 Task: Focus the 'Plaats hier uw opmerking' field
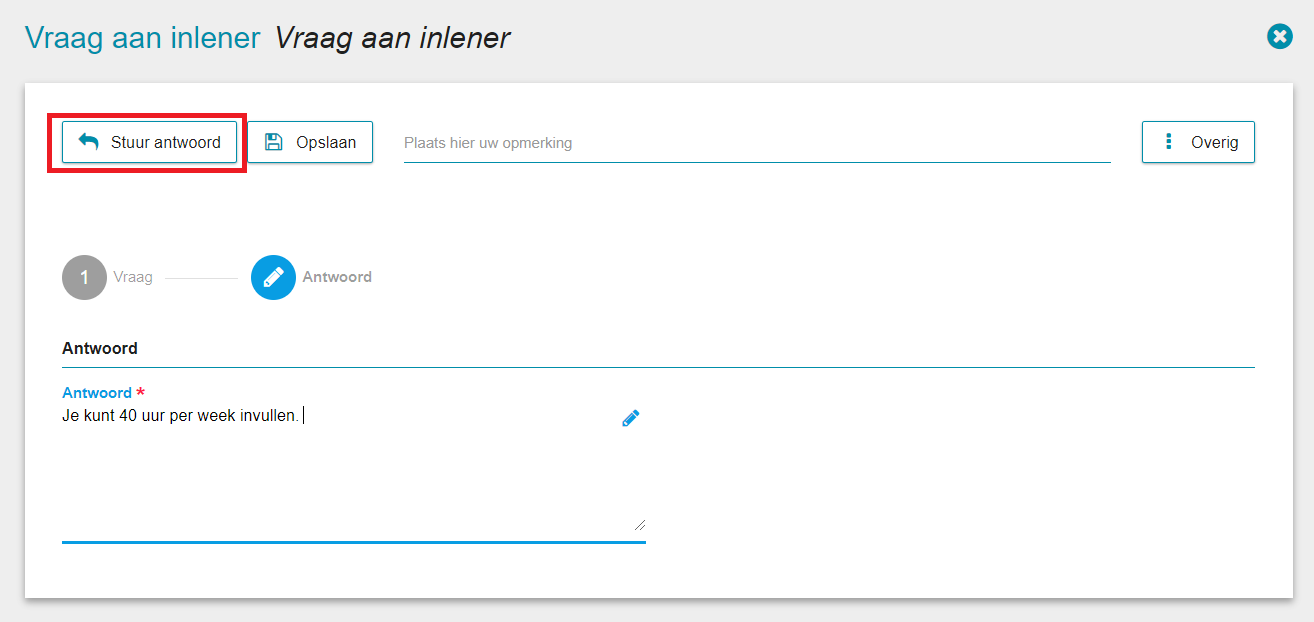(x=756, y=143)
